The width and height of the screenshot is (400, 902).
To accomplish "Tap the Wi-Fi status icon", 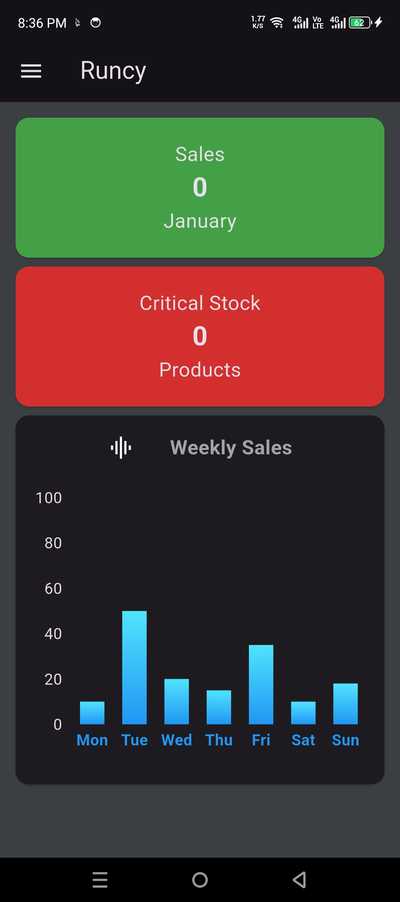I will [277, 23].
